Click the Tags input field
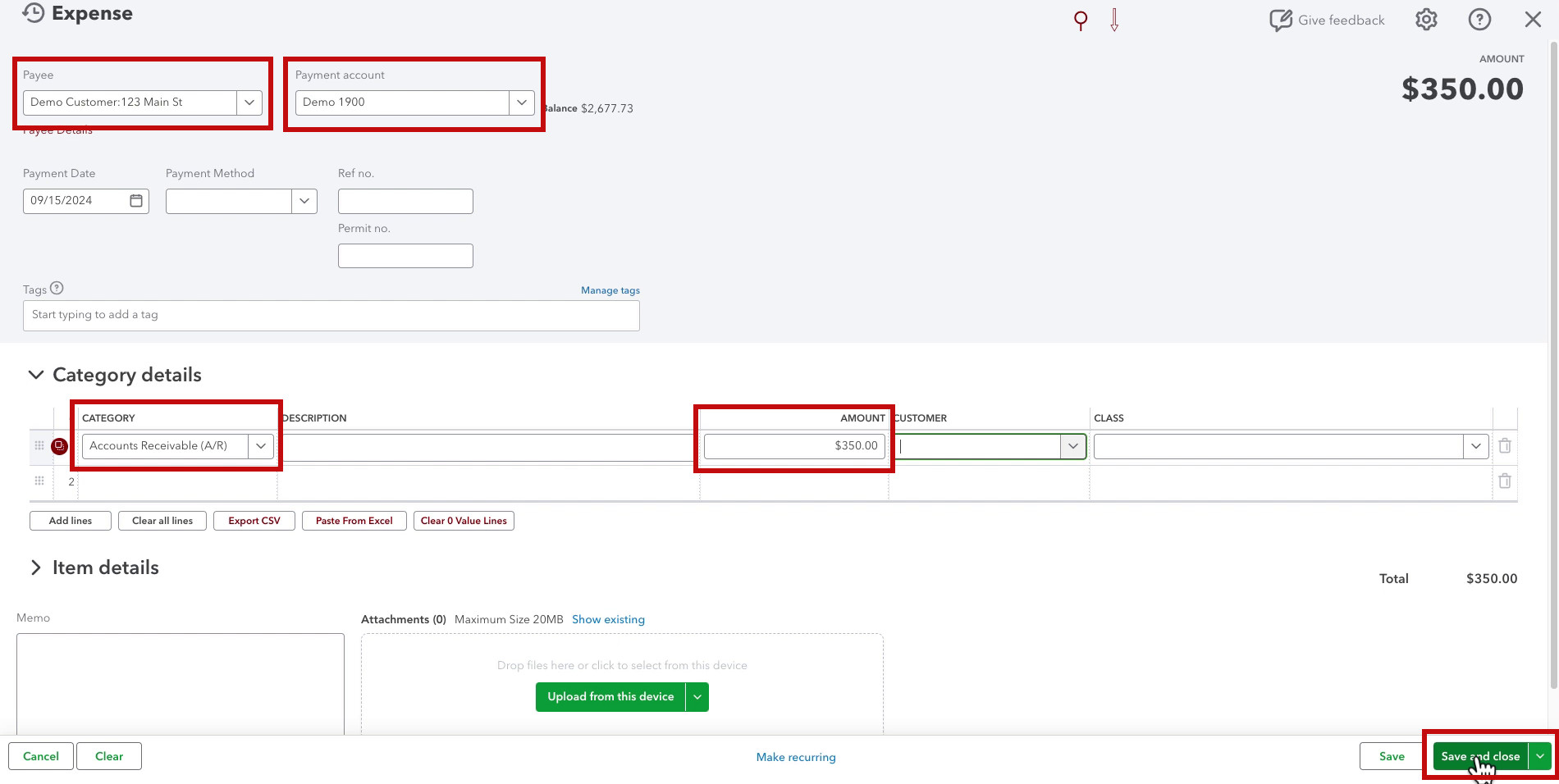 (x=331, y=316)
